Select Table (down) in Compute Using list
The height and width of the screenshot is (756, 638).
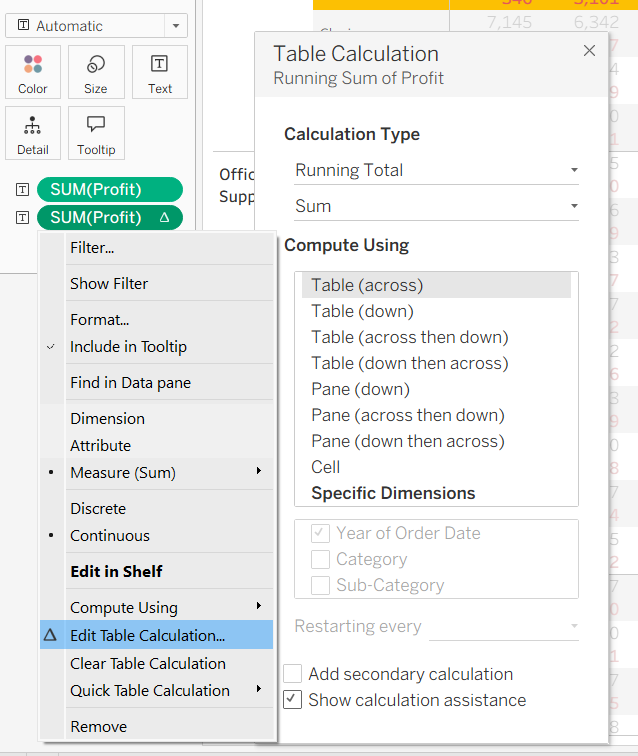[360, 311]
